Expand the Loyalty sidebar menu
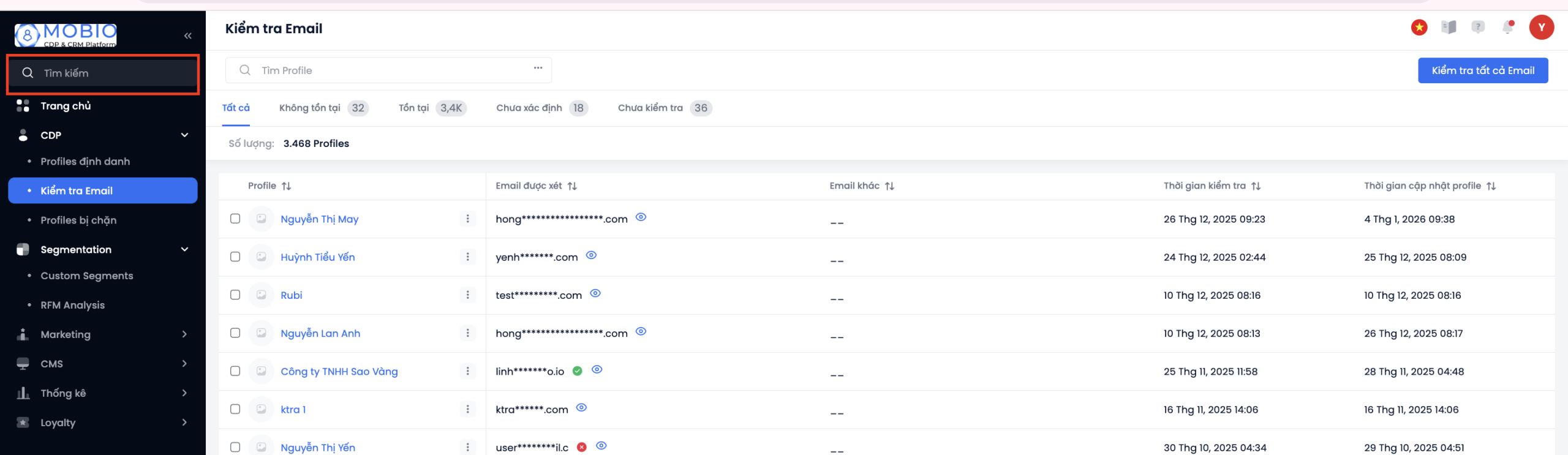 tap(184, 423)
